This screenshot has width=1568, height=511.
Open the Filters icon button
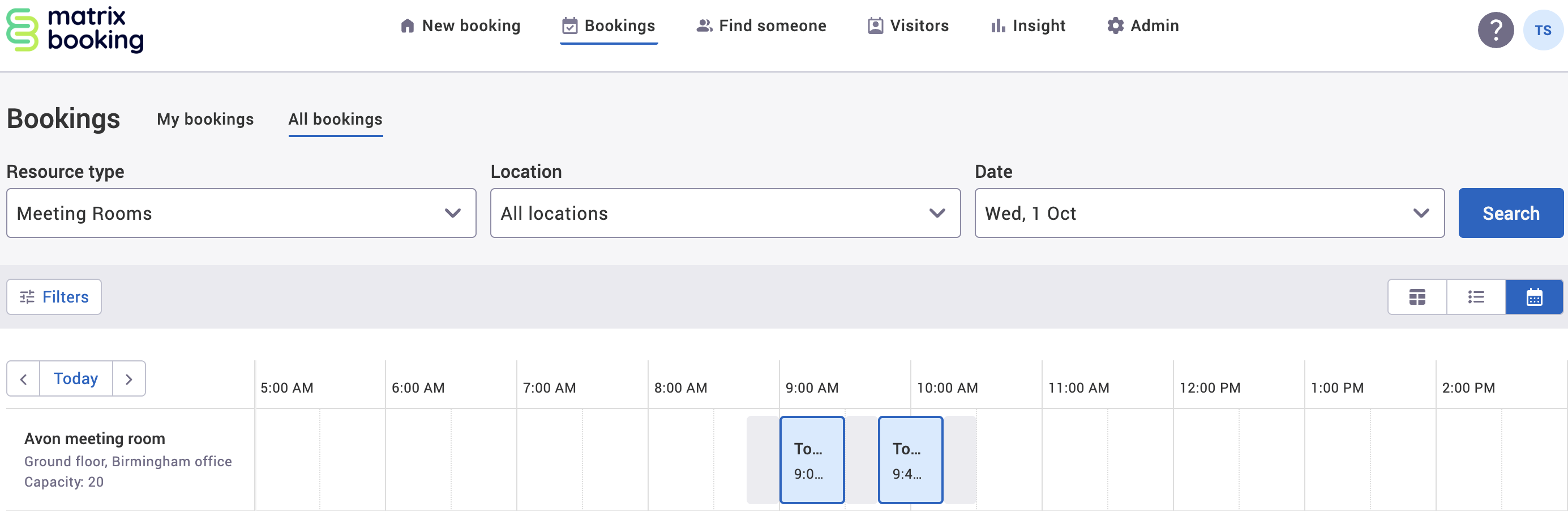click(x=27, y=297)
